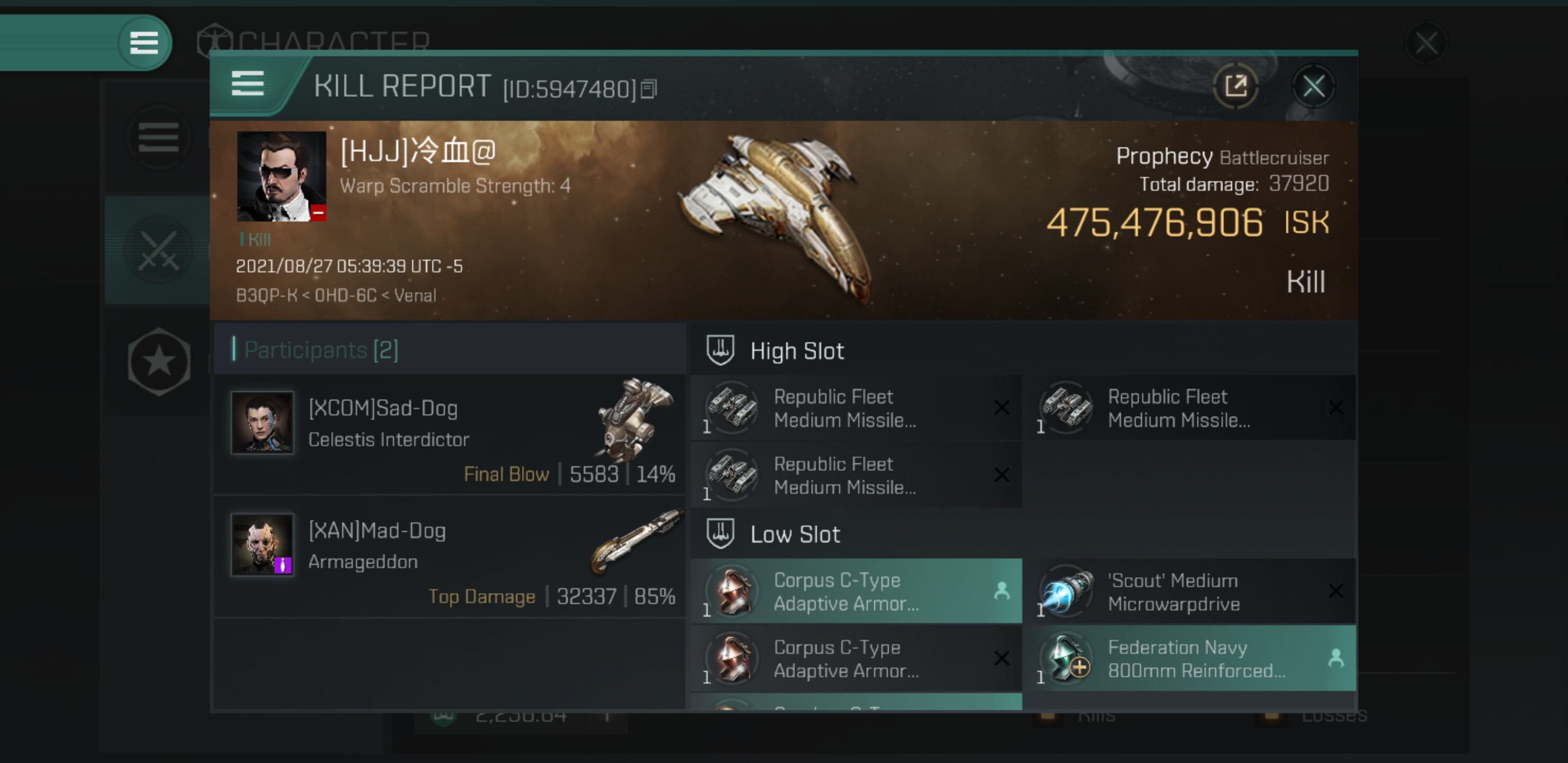Copy the kill report ID icon
The image size is (1568, 763).
coord(649,90)
